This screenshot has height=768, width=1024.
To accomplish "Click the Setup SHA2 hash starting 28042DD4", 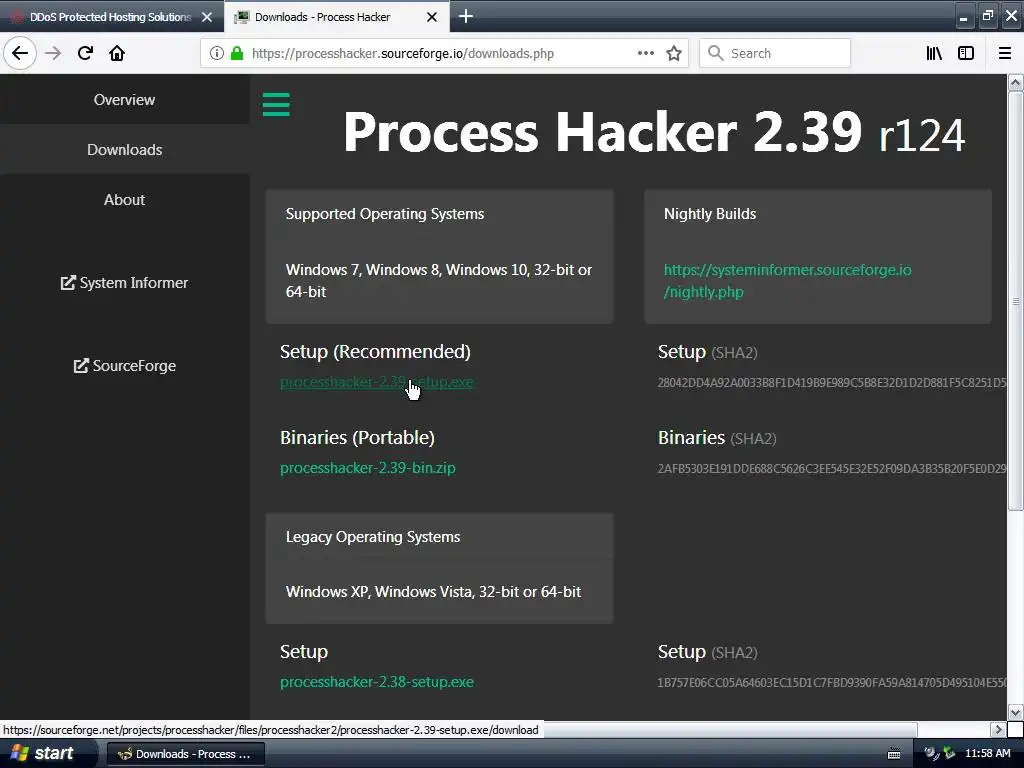I will 831,382.
